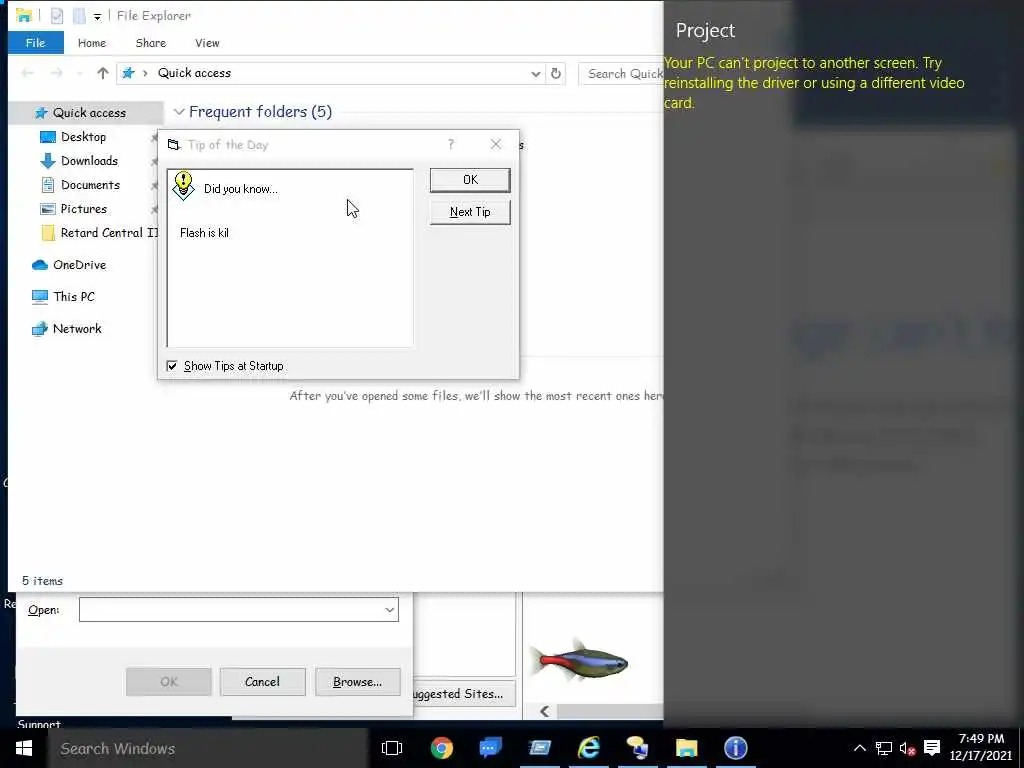Click the Search Windows taskbar box
The width and height of the screenshot is (1024, 768).
click(208, 748)
